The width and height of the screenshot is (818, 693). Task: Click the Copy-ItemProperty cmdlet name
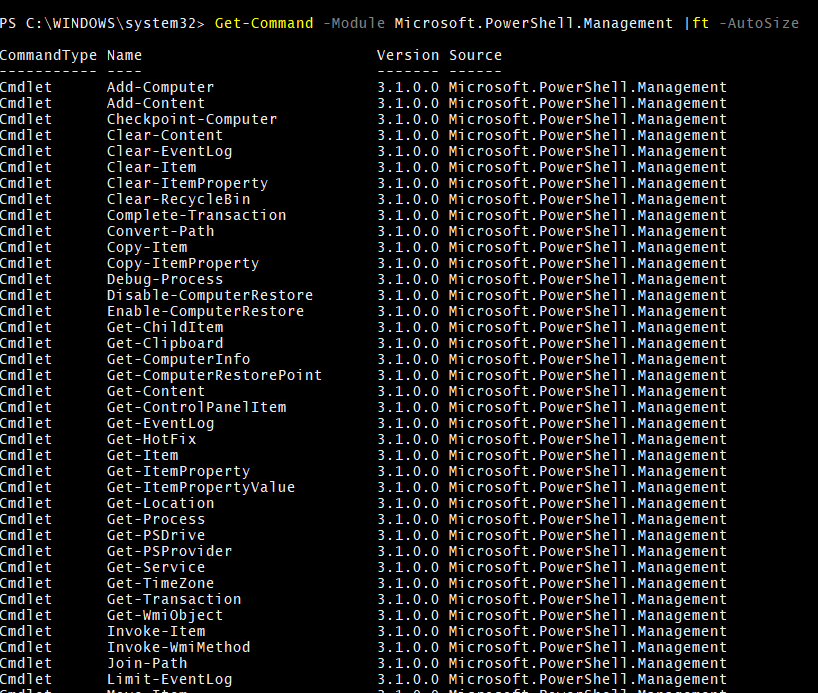(183, 263)
